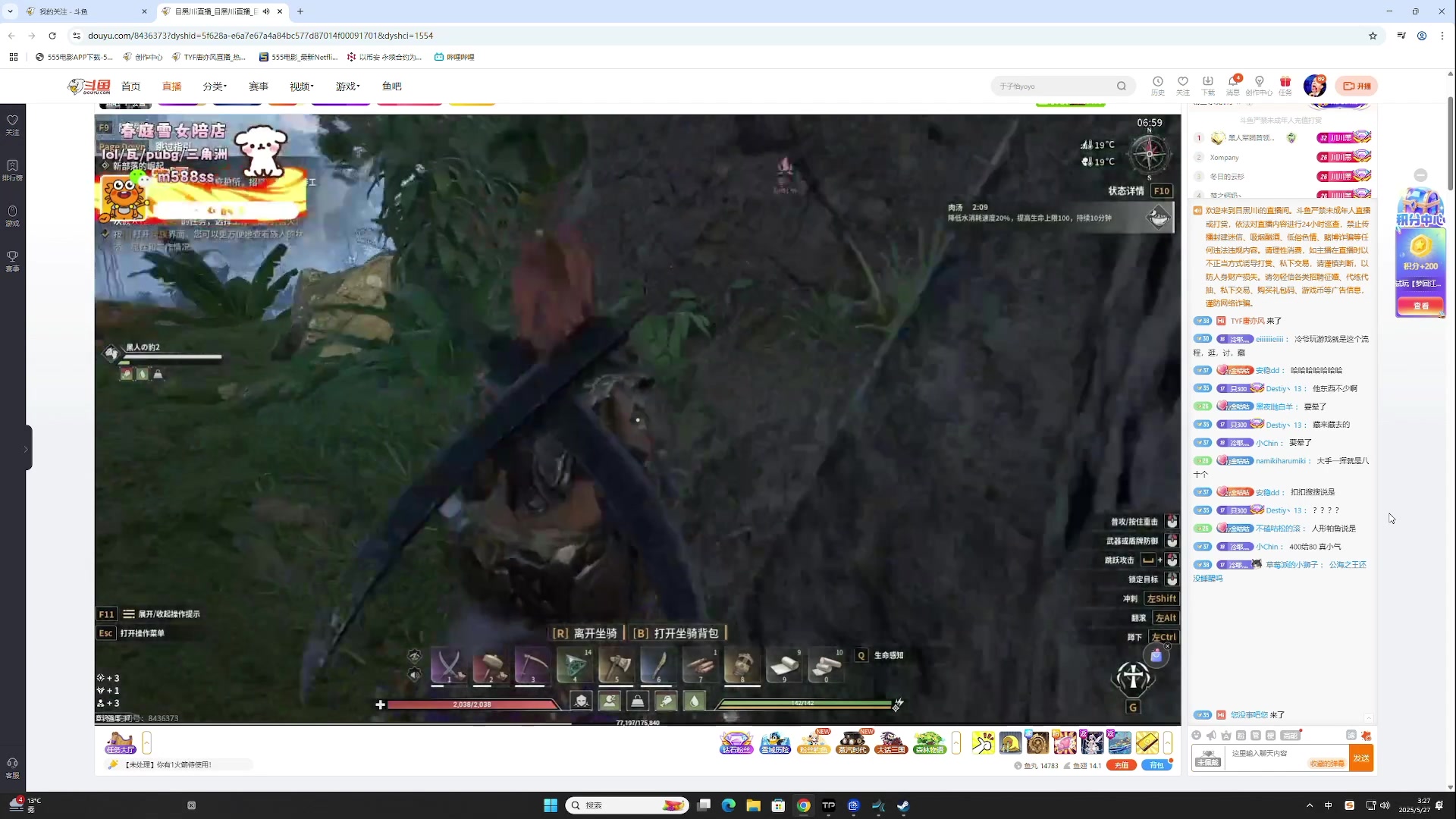Open the Tasks gift box icon in header
Image resolution: width=1456 pixels, height=819 pixels.
(1285, 85)
